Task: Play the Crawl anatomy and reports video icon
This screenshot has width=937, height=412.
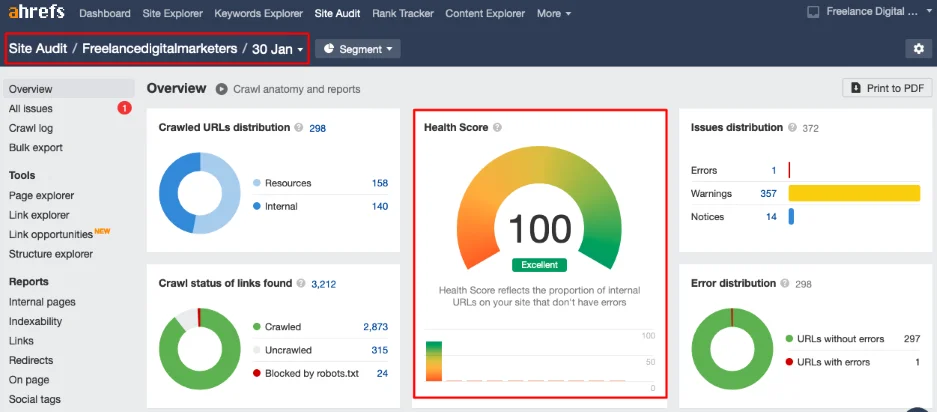Action: click(x=222, y=89)
